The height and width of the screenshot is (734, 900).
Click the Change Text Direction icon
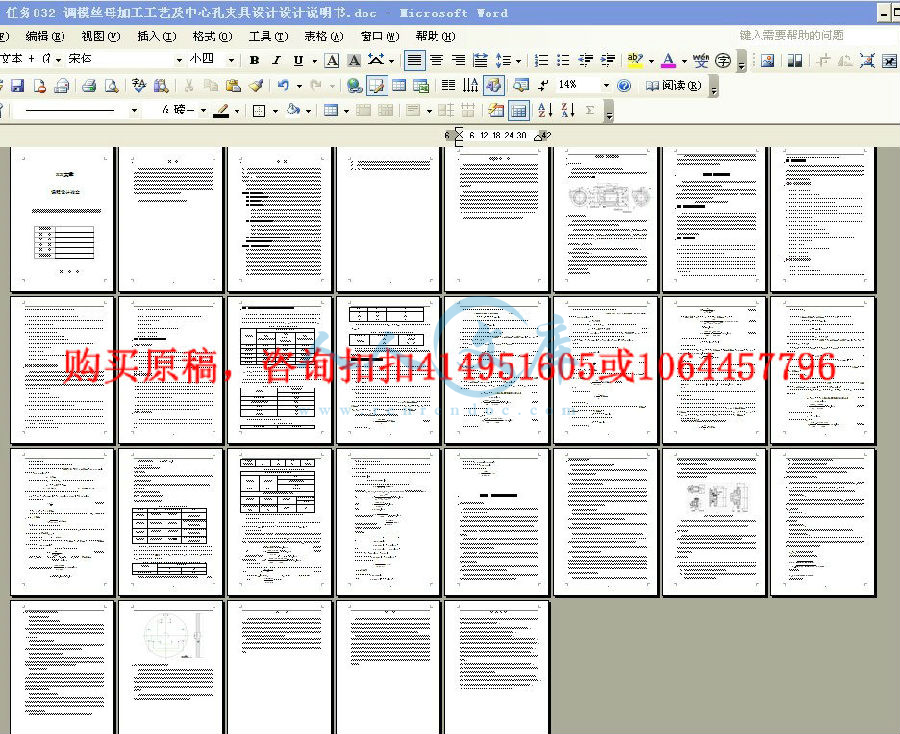[471, 86]
